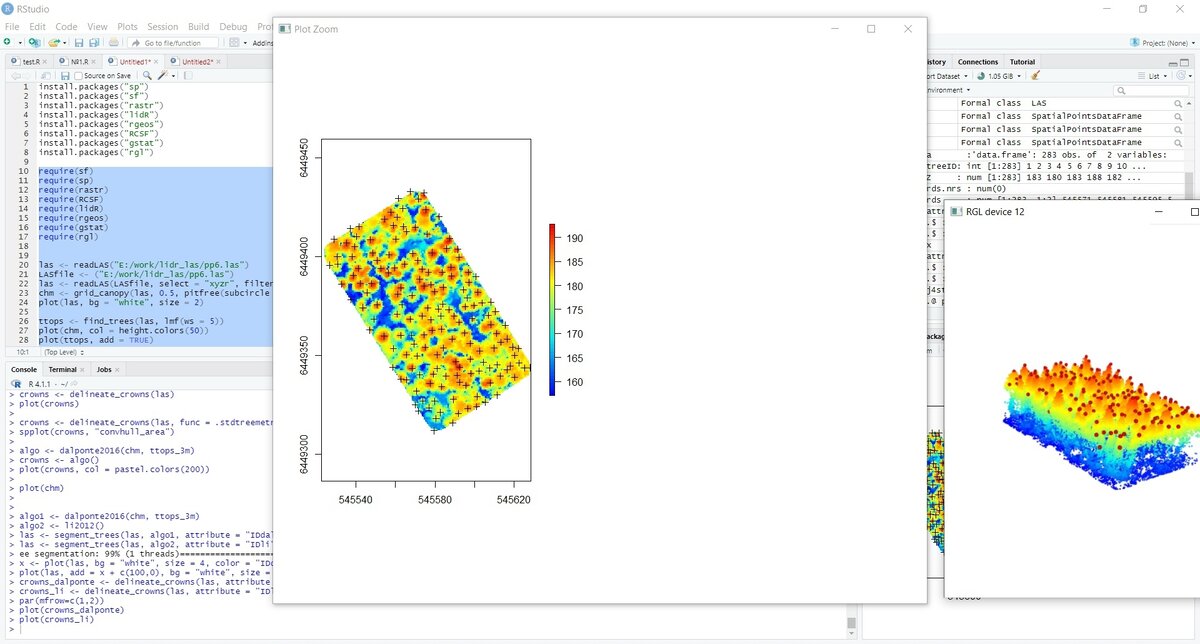Viewport: 1200px width, 644px height.
Task: Click the Environment pane vertical scrollbar
Action: [x=1191, y=185]
